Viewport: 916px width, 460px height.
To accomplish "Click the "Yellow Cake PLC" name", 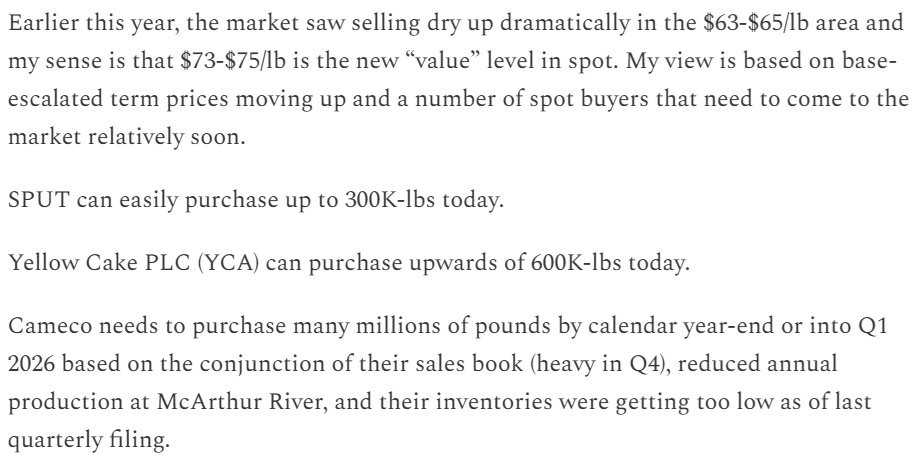I will [99, 264].
